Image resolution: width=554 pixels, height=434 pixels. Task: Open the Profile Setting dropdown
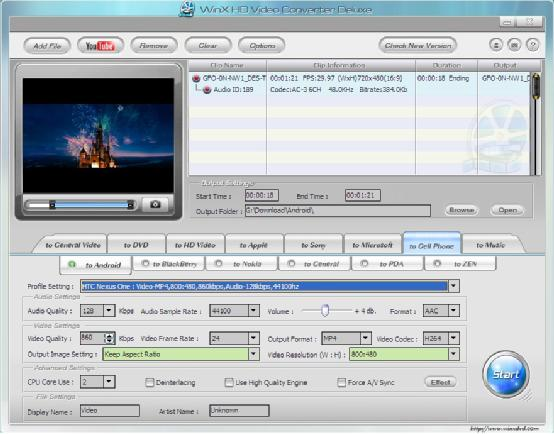point(454,286)
